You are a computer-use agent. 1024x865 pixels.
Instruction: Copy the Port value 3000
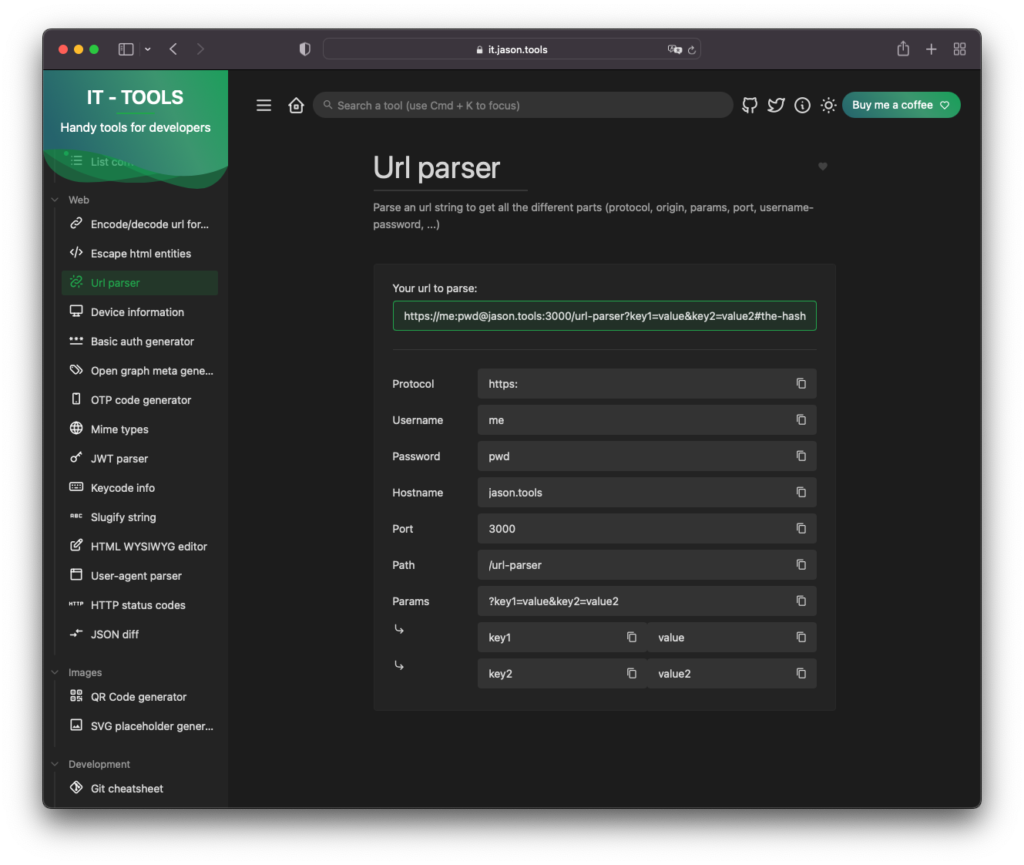[x=801, y=528]
